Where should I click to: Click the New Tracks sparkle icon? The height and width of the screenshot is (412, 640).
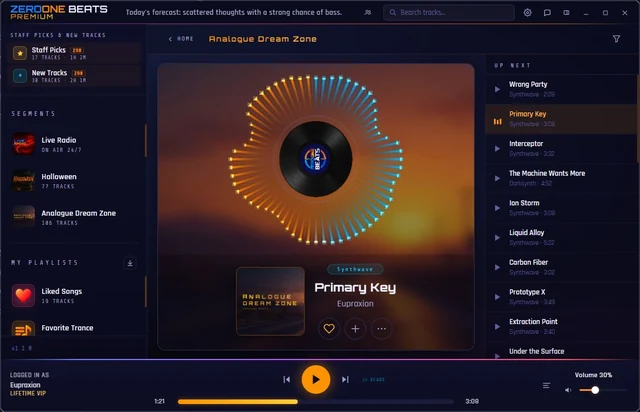point(20,76)
